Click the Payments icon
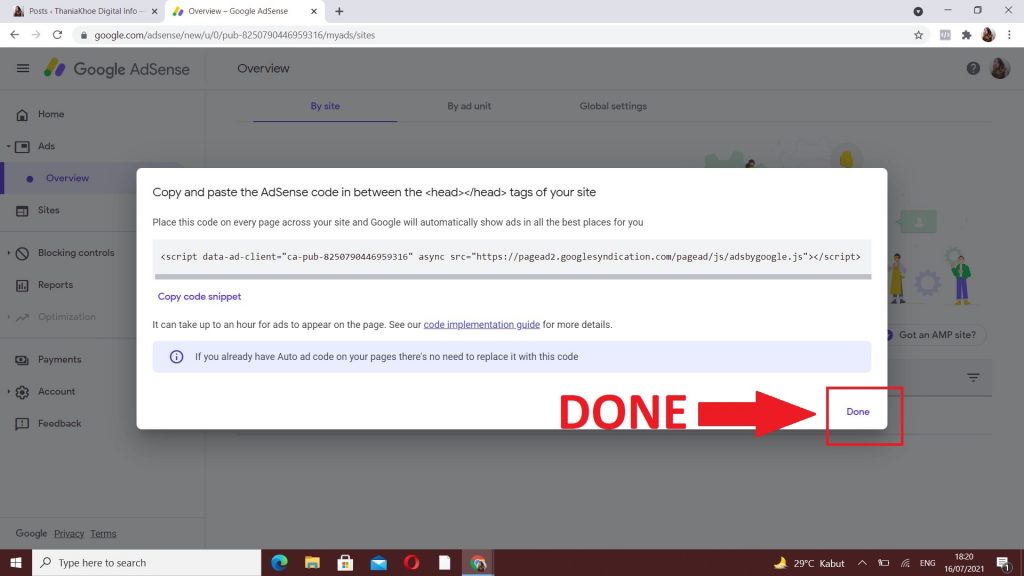This screenshot has height=576, width=1024. [x=22, y=360]
